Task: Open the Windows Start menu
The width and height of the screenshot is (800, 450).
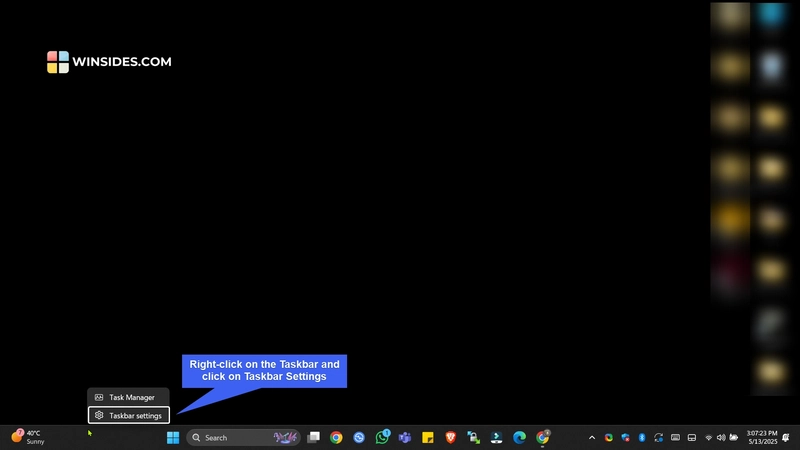Action: 173,437
